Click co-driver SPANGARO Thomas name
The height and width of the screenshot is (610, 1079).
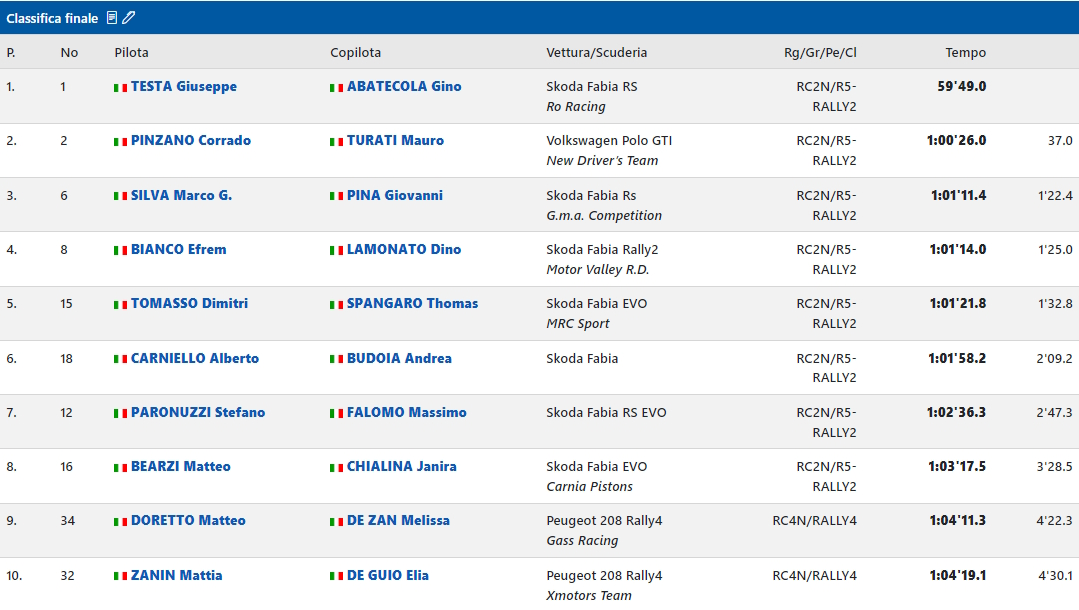tap(412, 303)
